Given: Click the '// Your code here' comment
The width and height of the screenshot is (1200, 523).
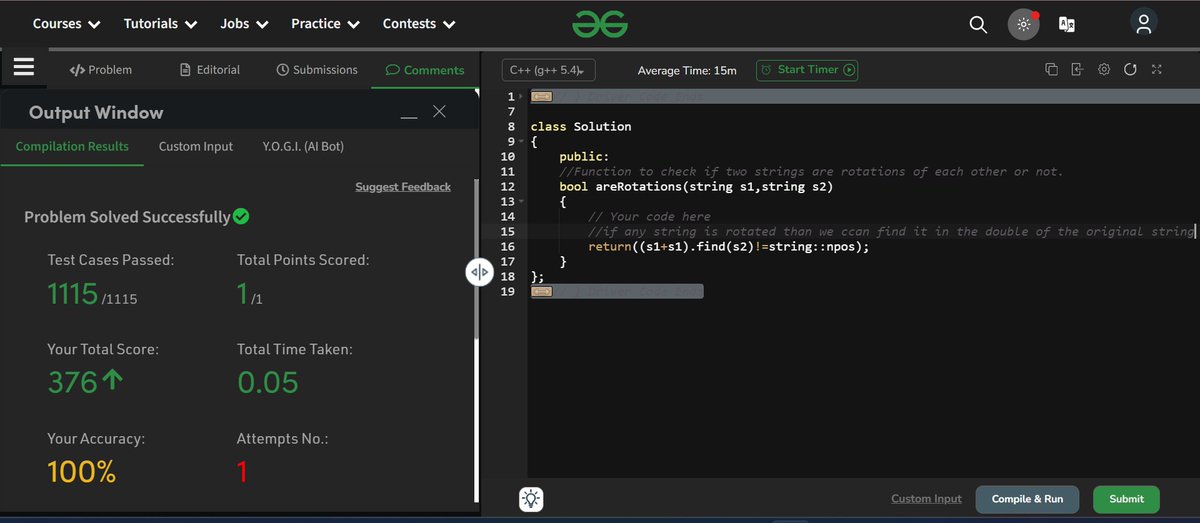Looking at the screenshot, I should point(649,217).
